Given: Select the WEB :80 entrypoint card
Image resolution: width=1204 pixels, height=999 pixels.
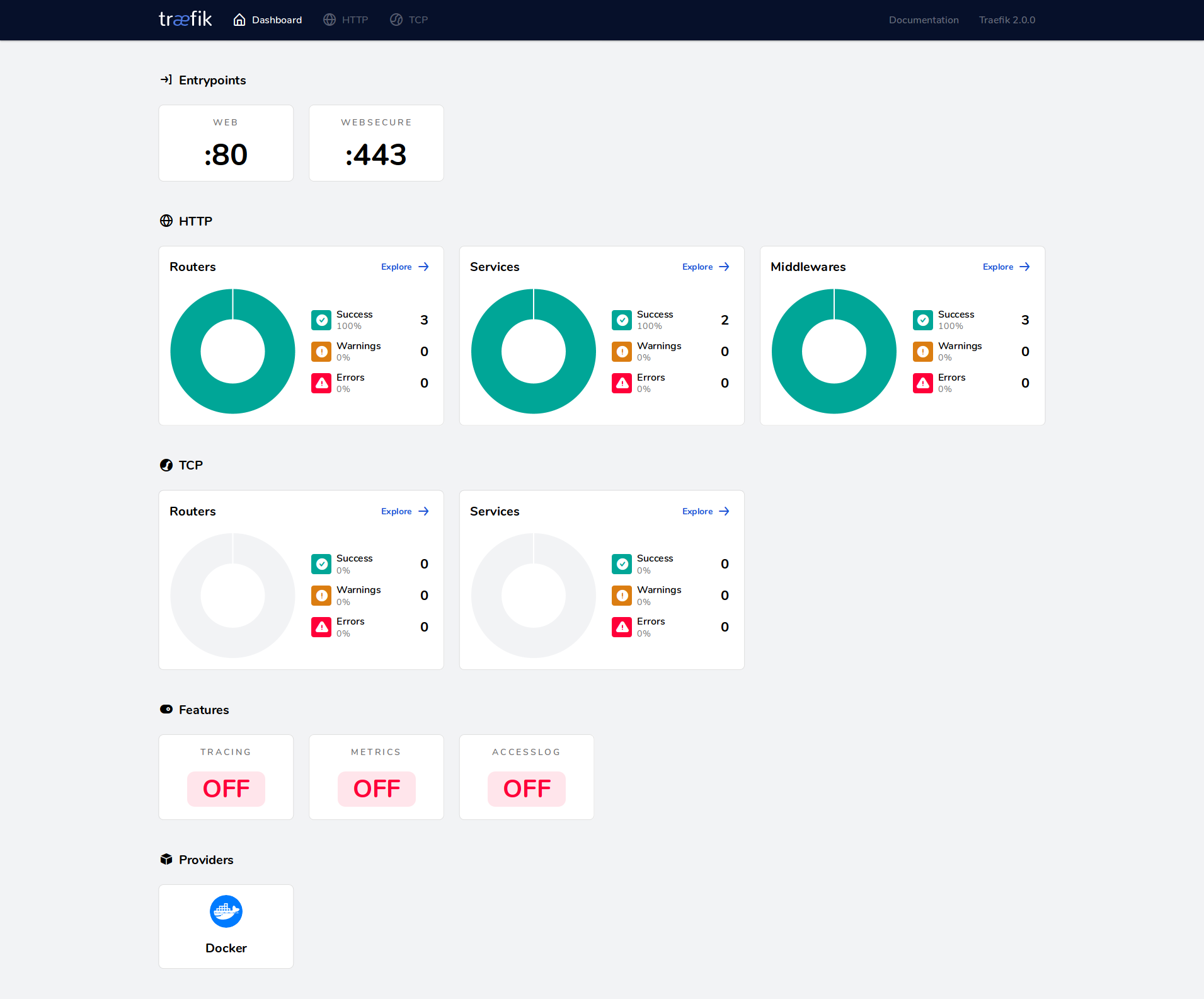Looking at the screenshot, I should click(x=226, y=143).
